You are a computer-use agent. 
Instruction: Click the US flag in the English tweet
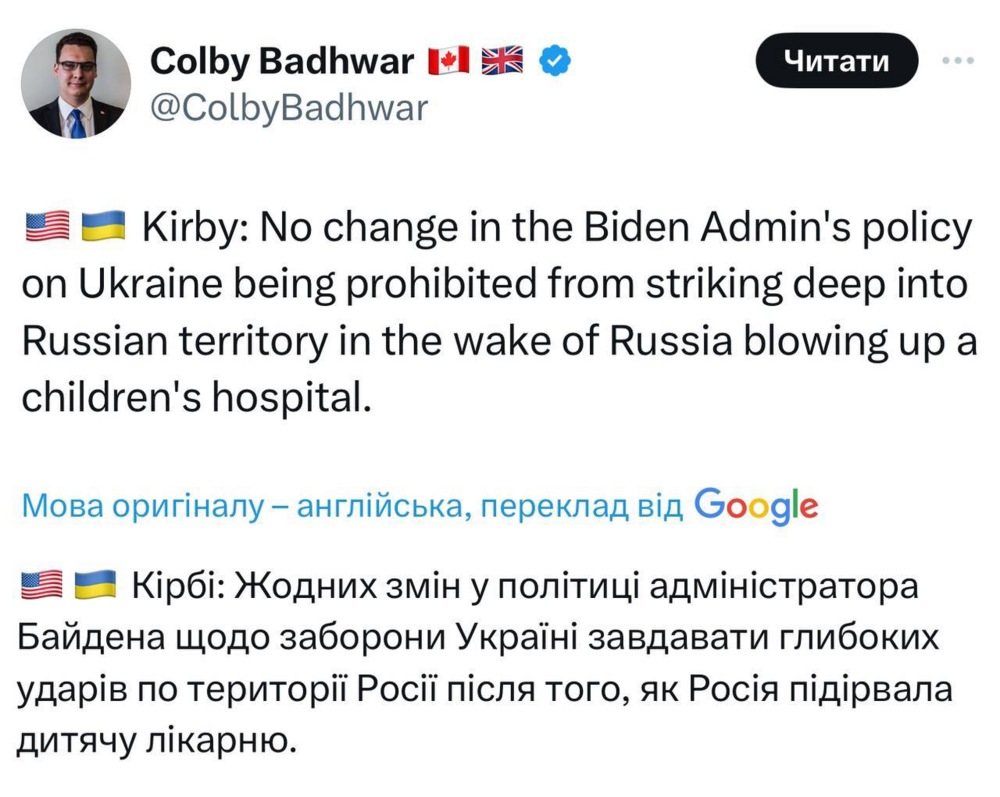click(46, 230)
